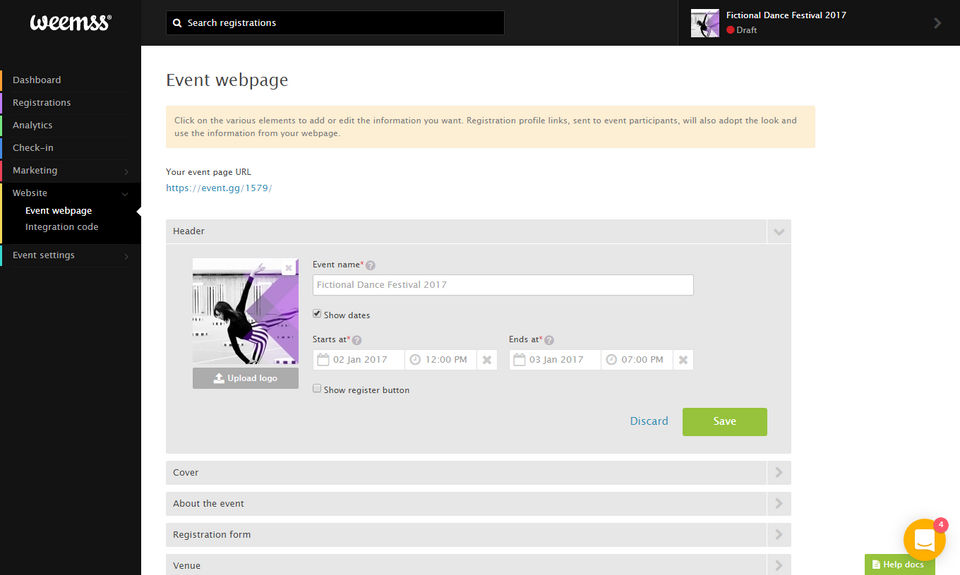960x575 pixels.
Task: Click the Save button
Action: point(724,422)
